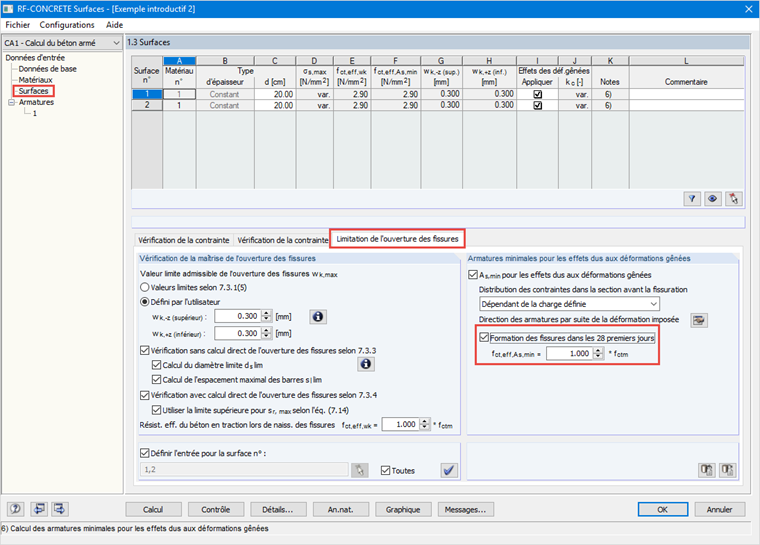Click the An.nat. button
Viewport: 760px width, 545px height.
pos(341,509)
